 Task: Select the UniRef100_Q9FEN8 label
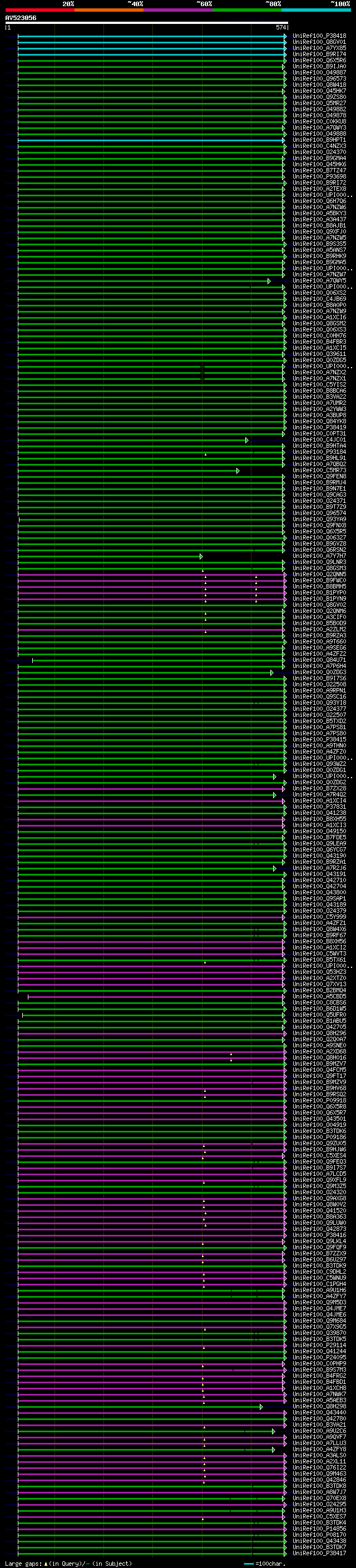click(319, 476)
